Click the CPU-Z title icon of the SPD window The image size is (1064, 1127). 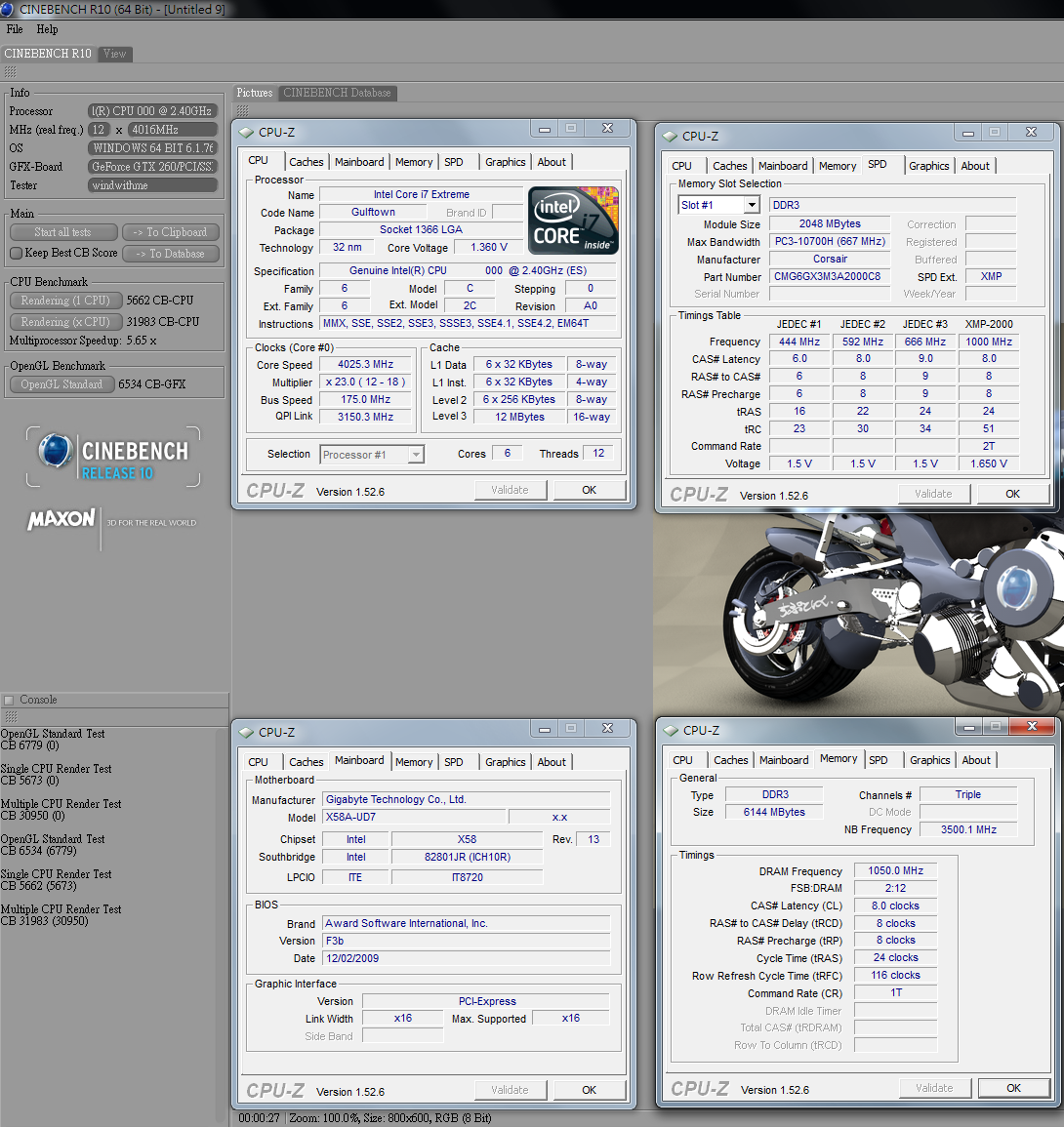pyautogui.click(x=670, y=137)
